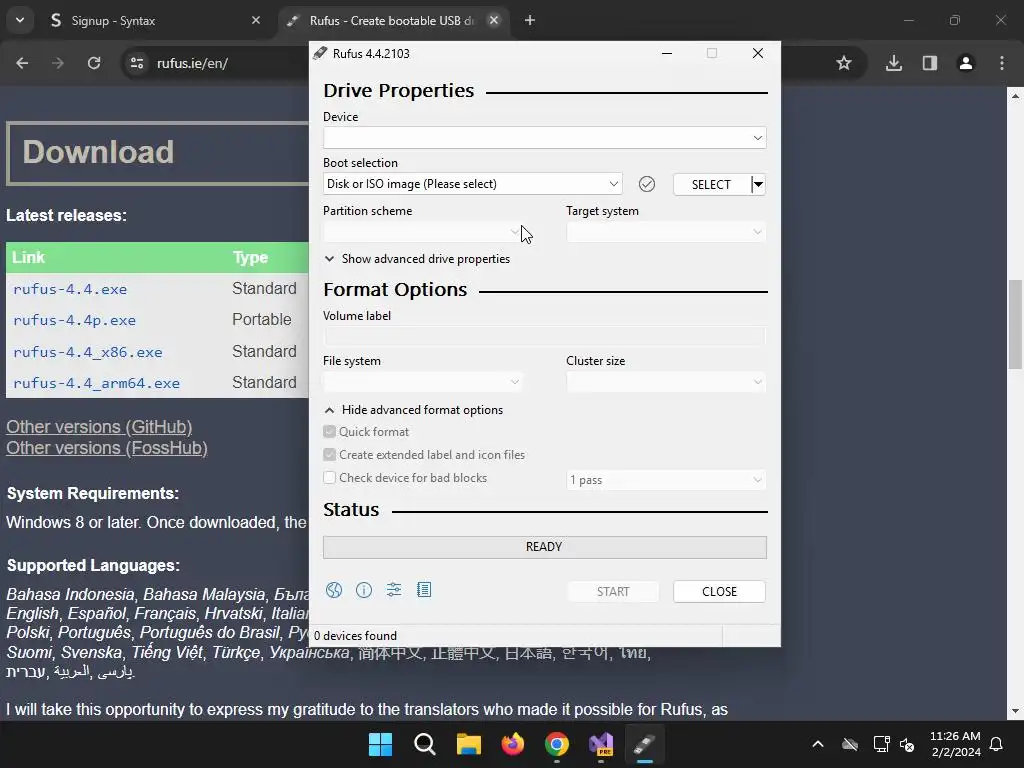Minimize the Rufus window
This screenshot has height=768, width=1024.
(x=667, y=54)
